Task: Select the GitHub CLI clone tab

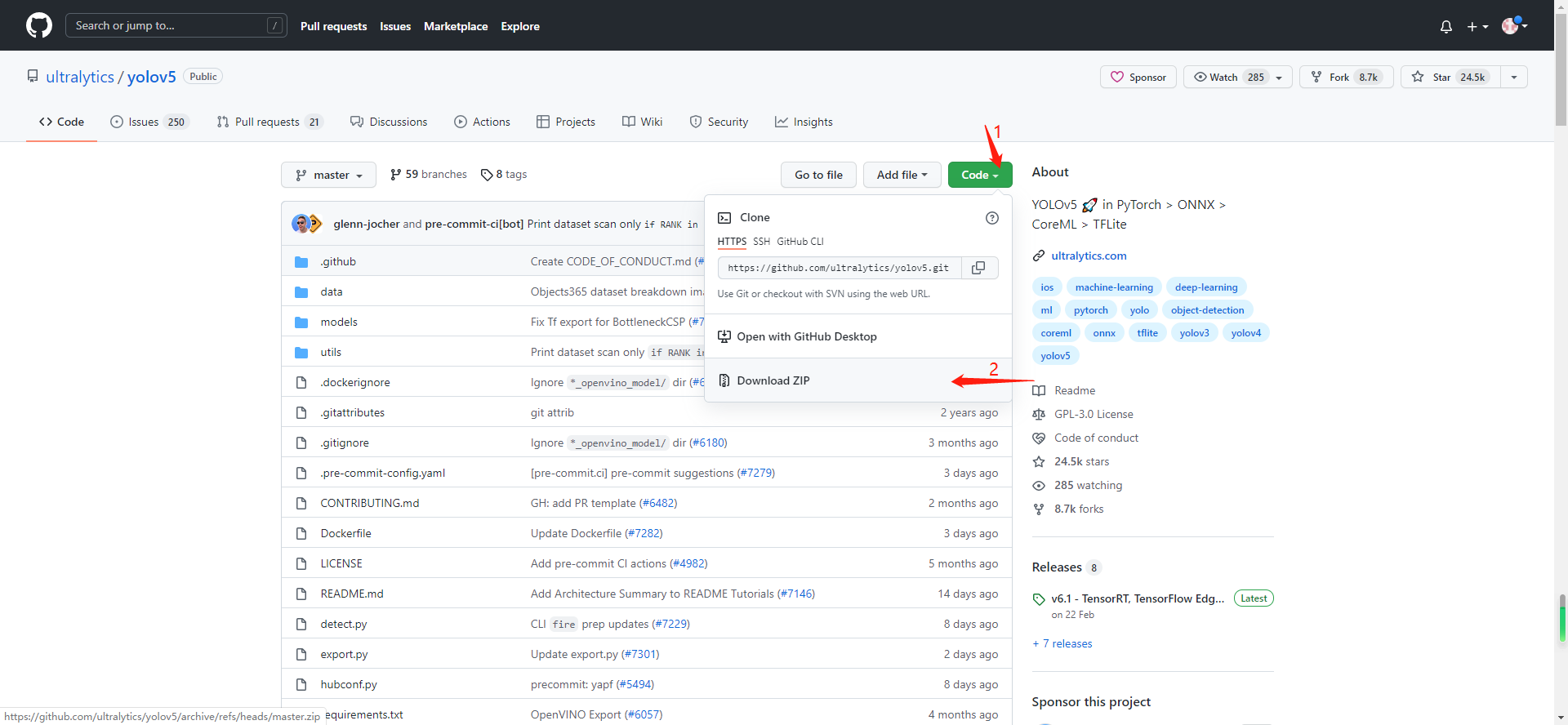Action: [800, 242]
